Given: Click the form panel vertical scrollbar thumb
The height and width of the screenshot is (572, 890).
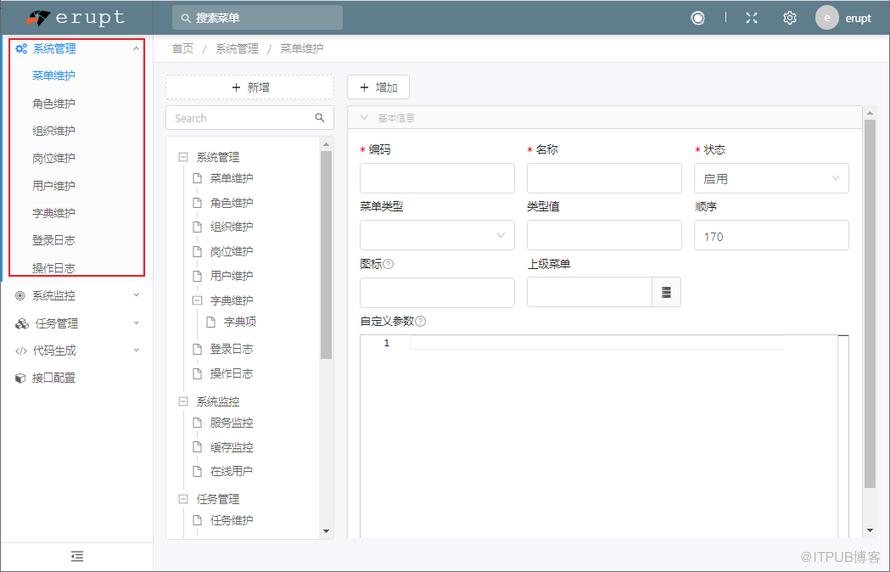Looking at the screenshot, I should (870, 304).
